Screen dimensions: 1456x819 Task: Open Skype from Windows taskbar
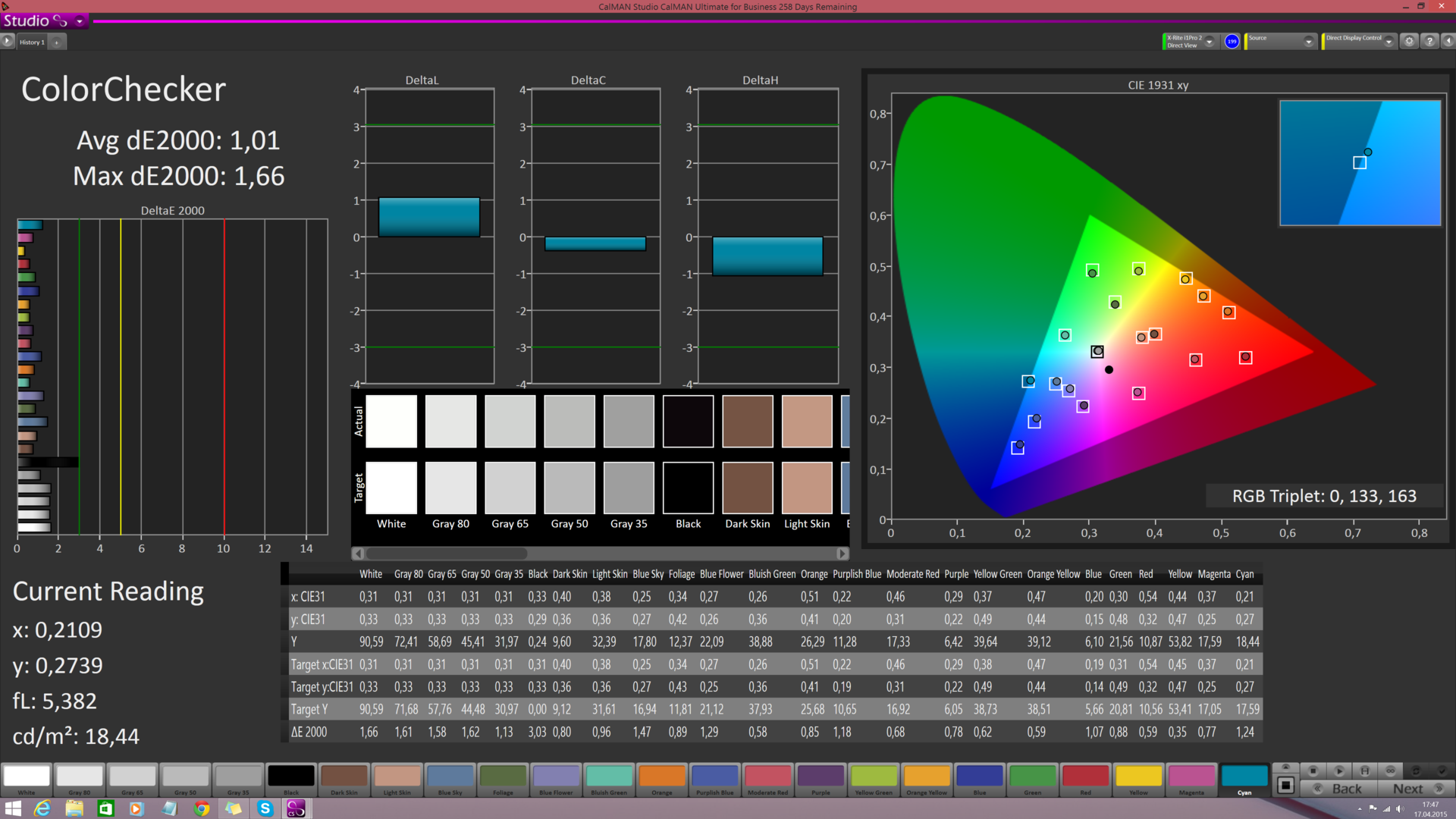point(265,808)
